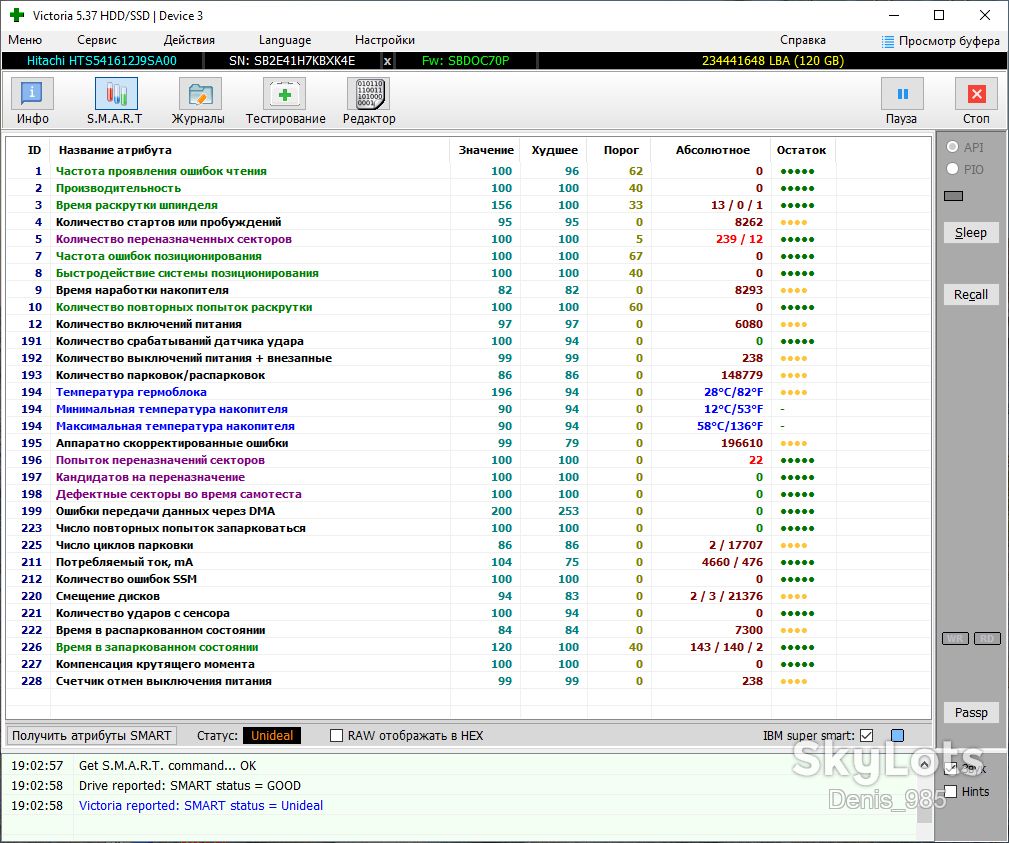Click the drive model Hitachi HTS541612J9SA00
Screen dimensions: 1009x843
click(102, 60)
